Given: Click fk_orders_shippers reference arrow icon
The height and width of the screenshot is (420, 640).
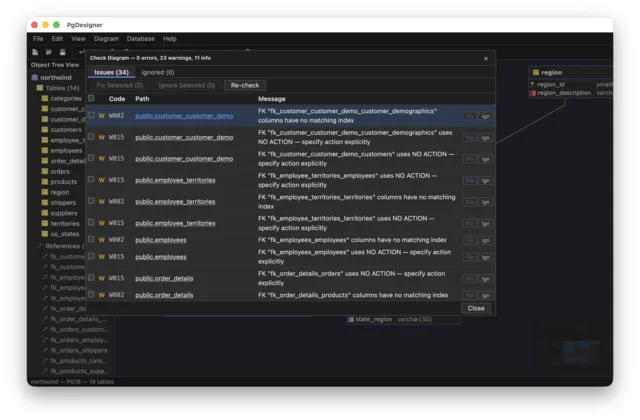Looking at the screenshot, I should tap(45, 350).
